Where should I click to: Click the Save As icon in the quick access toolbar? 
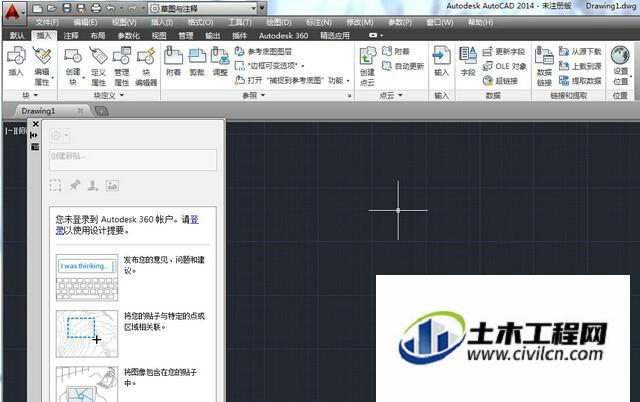tap(81, 8)
